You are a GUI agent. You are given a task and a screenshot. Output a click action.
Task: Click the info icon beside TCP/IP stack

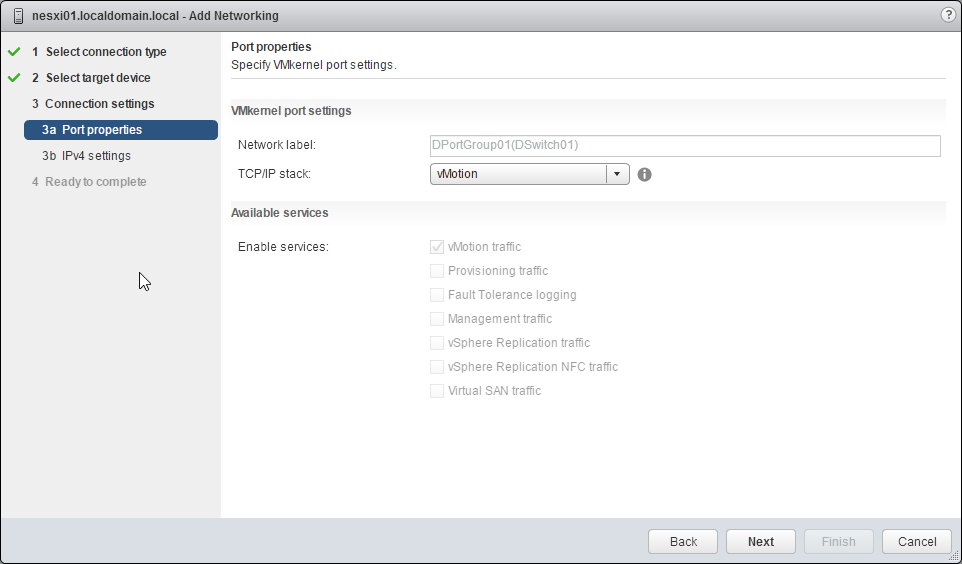click(x=645, y=174)
